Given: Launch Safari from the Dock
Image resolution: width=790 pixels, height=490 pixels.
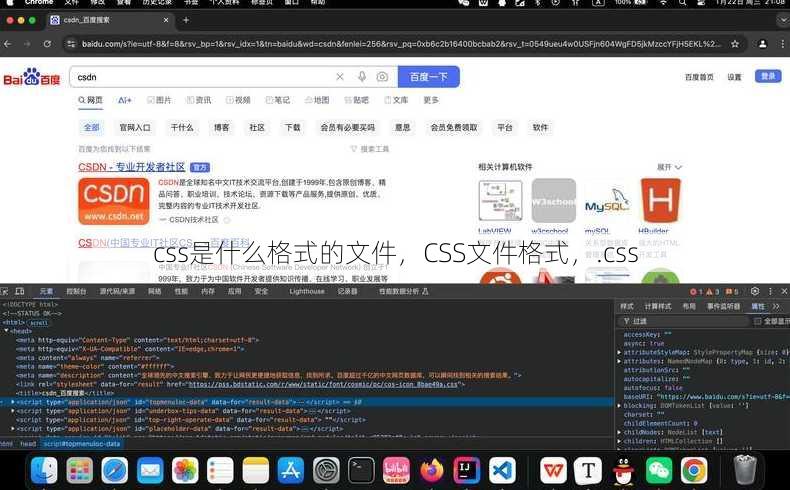Looking at the screenshot, I should (x=114, y=471).
